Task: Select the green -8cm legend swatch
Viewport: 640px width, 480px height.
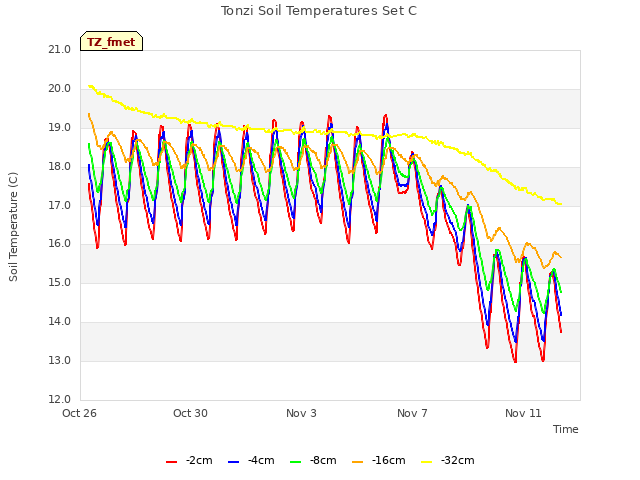Action: [x=296, y=462]
